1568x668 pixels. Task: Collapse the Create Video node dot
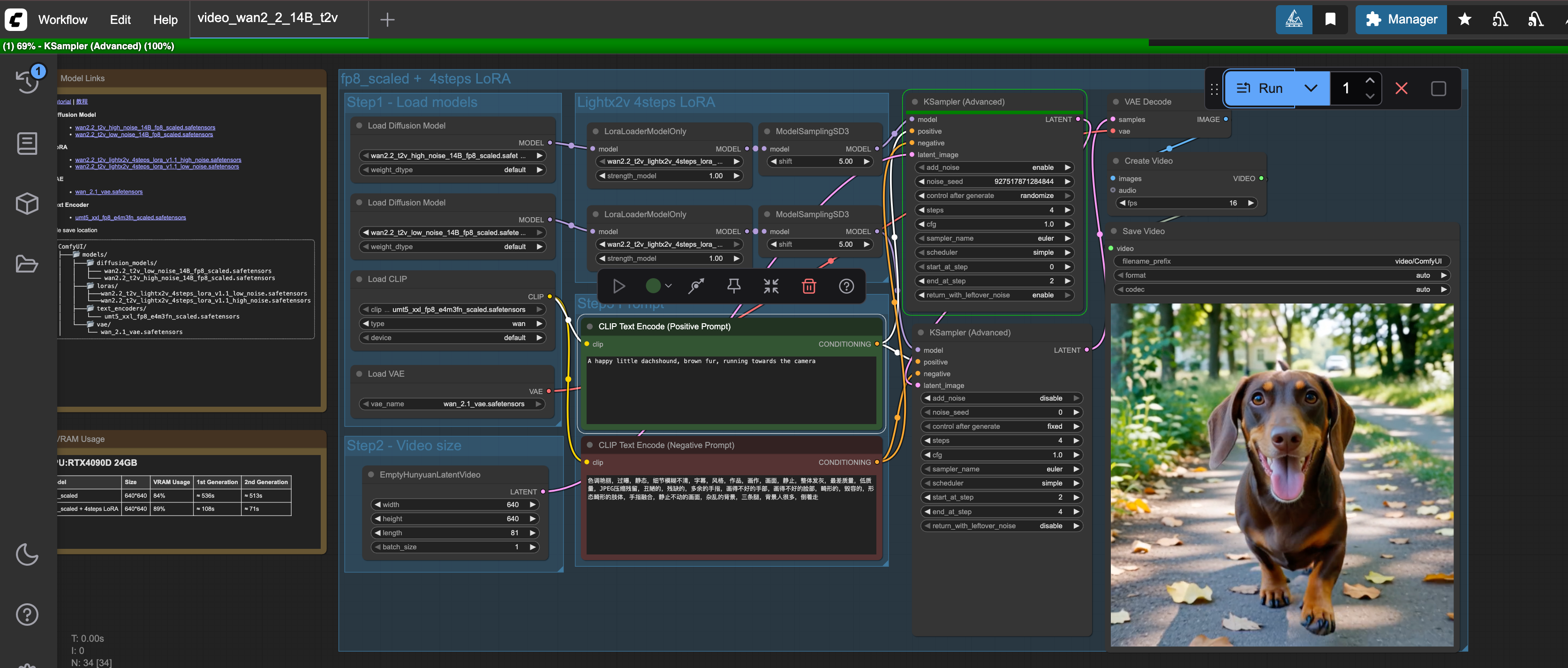tap(1116, 161)
